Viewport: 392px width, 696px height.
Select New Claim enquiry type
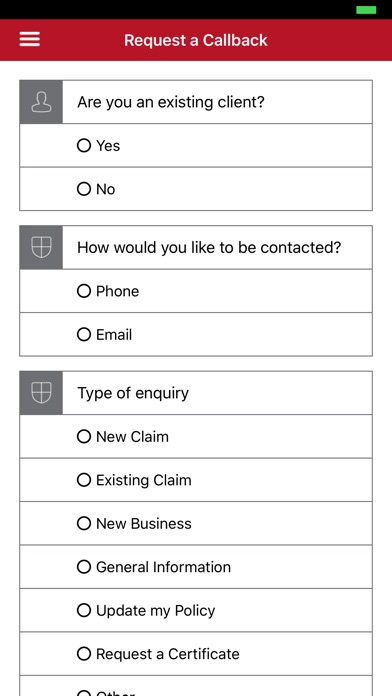tap(196, 436)
